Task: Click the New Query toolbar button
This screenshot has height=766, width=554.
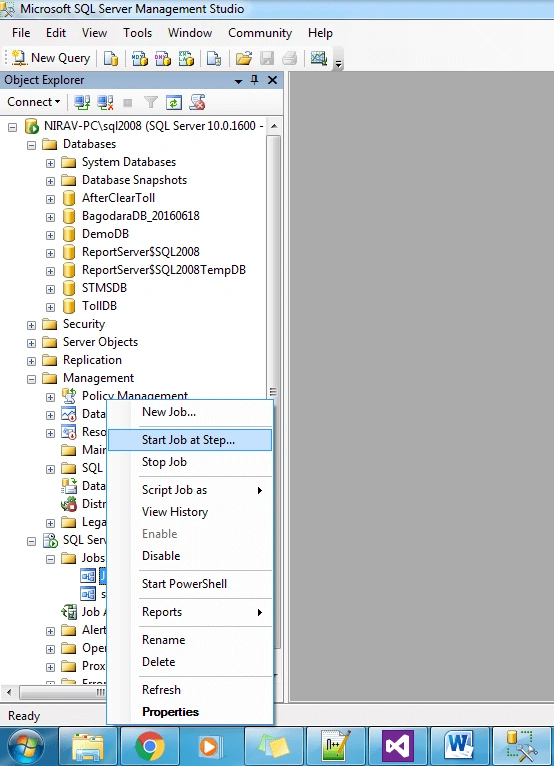Action: 51,58
